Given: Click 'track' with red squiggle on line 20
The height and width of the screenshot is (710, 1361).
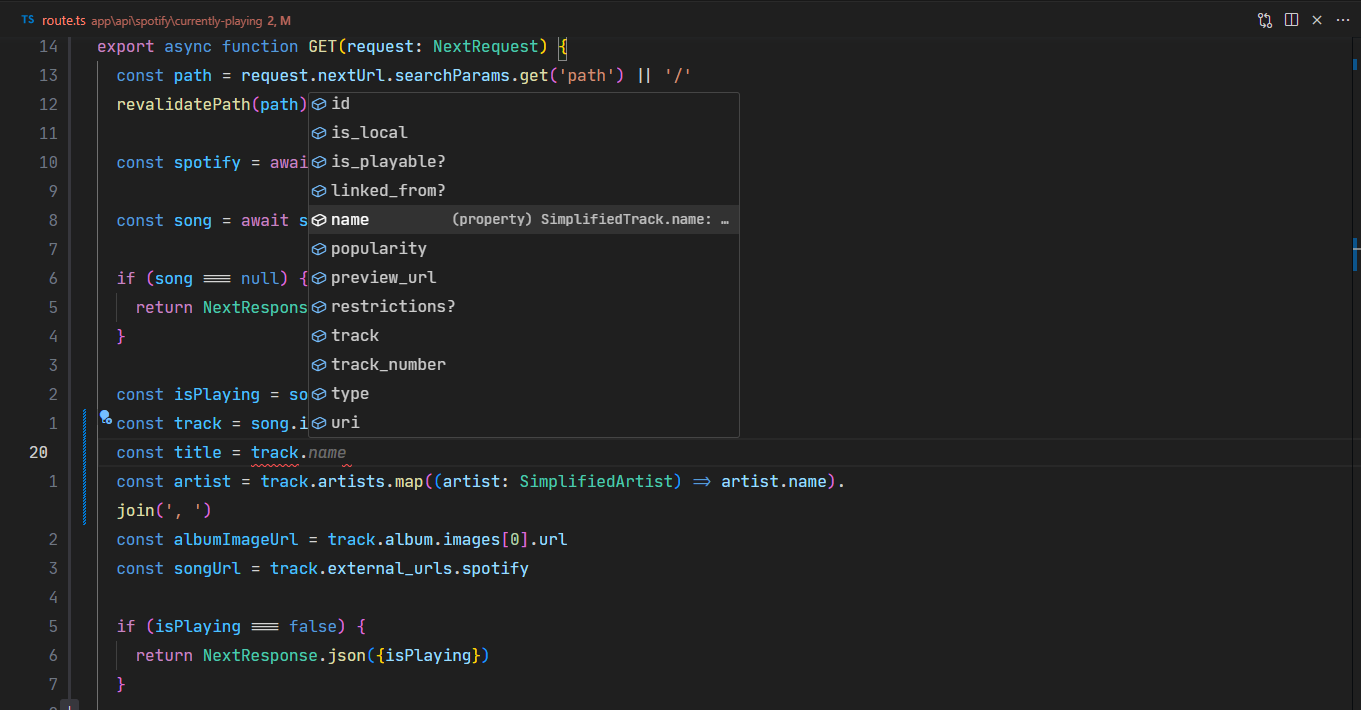Looking at the screenshot, I should 275,452.
